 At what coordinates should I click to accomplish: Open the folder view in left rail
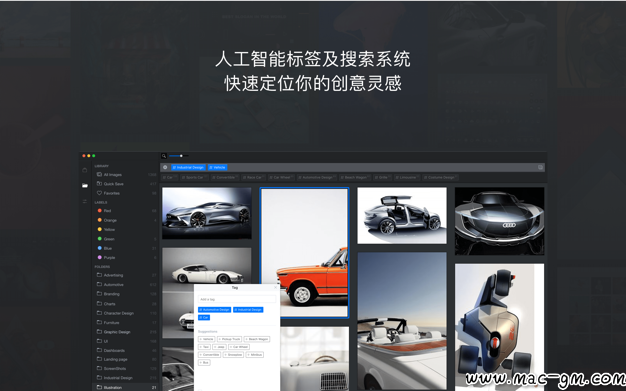pos(85,185)
